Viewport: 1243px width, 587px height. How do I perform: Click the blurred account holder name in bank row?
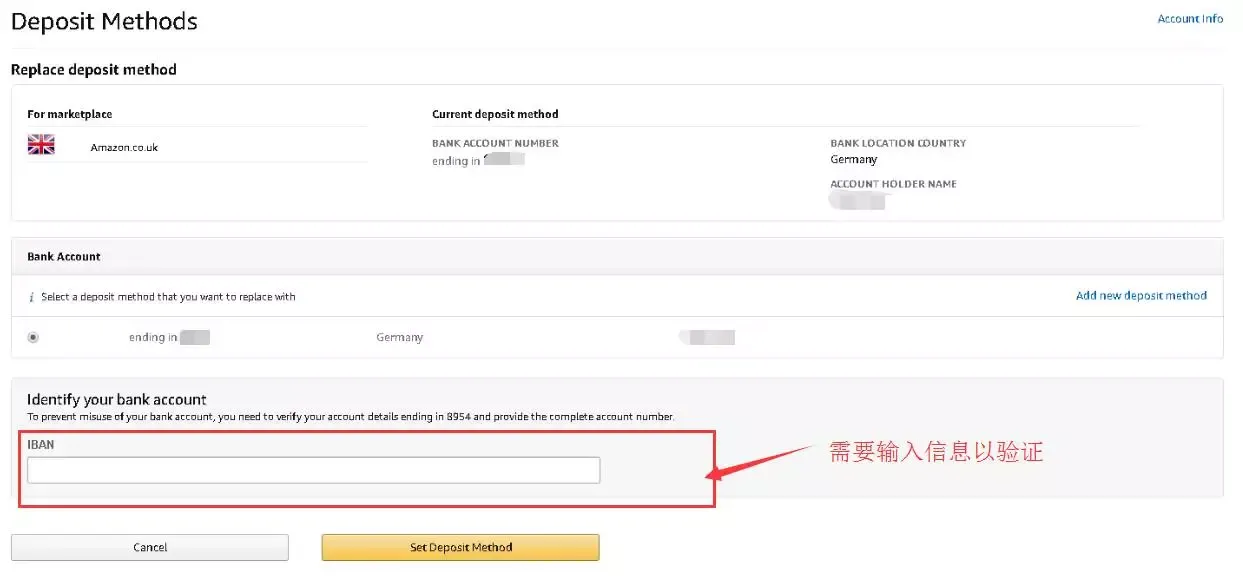pyautogui.click(x=708, y=337)
